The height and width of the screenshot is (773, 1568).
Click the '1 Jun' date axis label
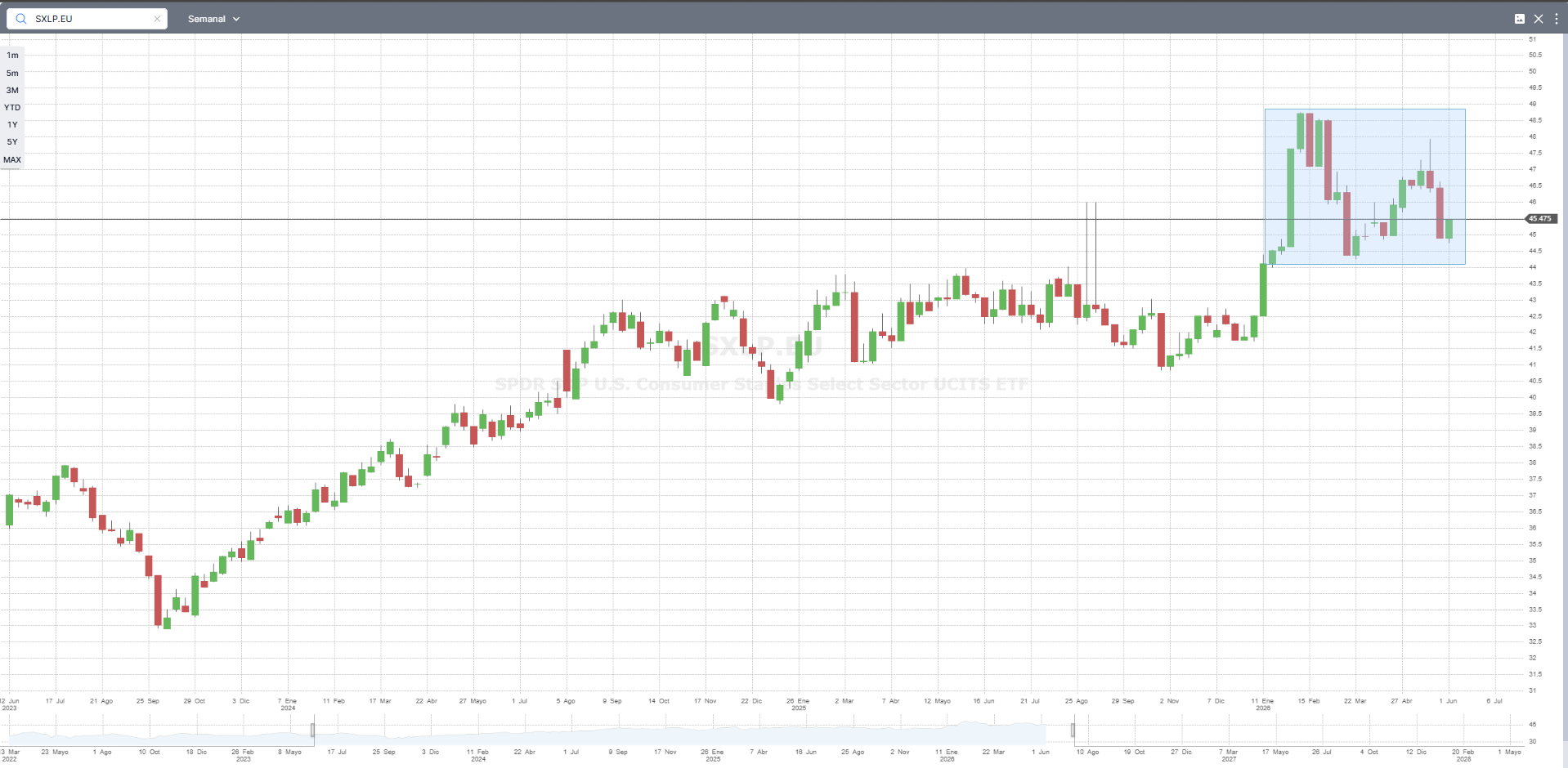[1448, 701]
